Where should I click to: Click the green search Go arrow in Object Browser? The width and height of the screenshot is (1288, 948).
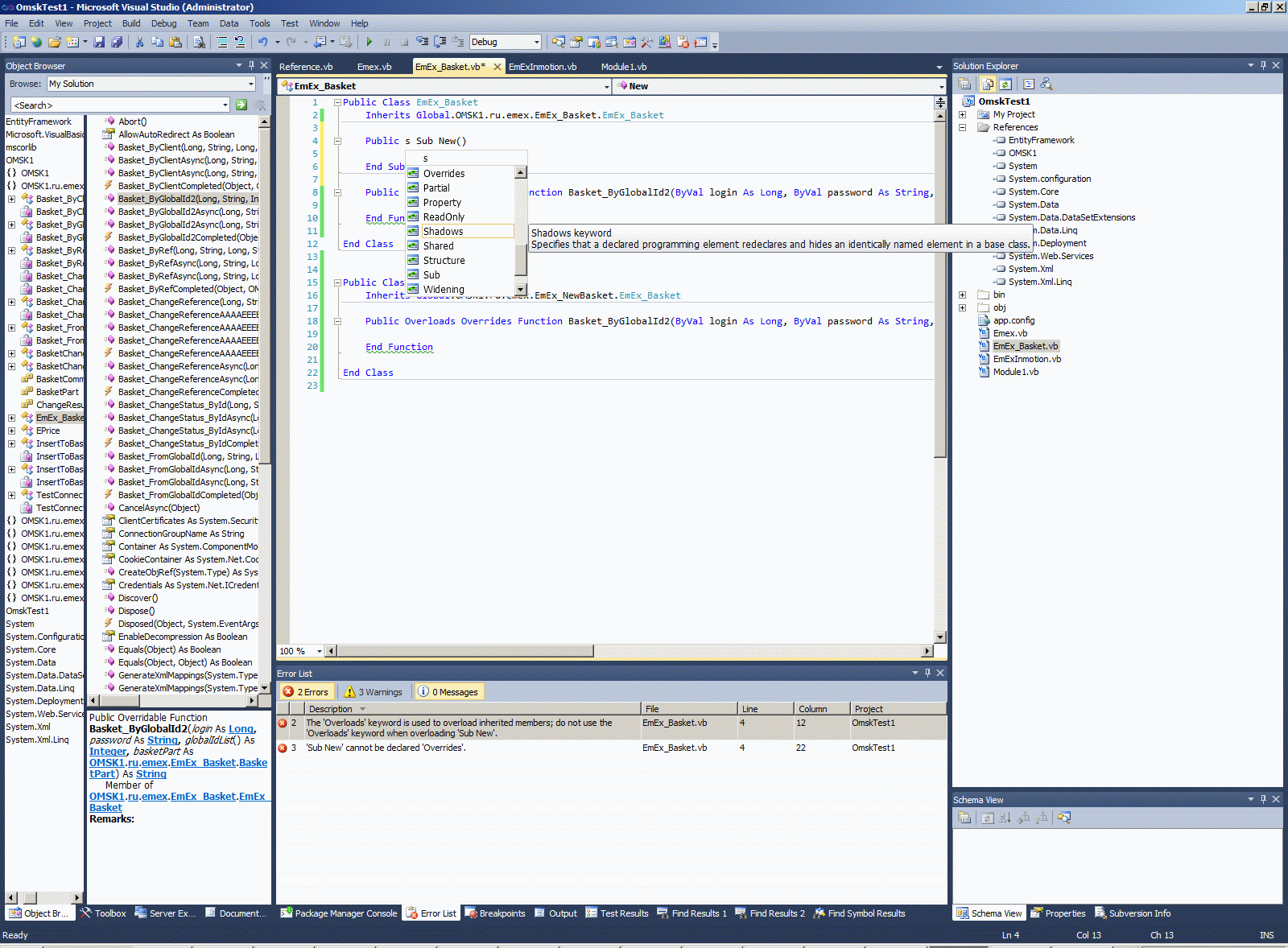(242, 105)
